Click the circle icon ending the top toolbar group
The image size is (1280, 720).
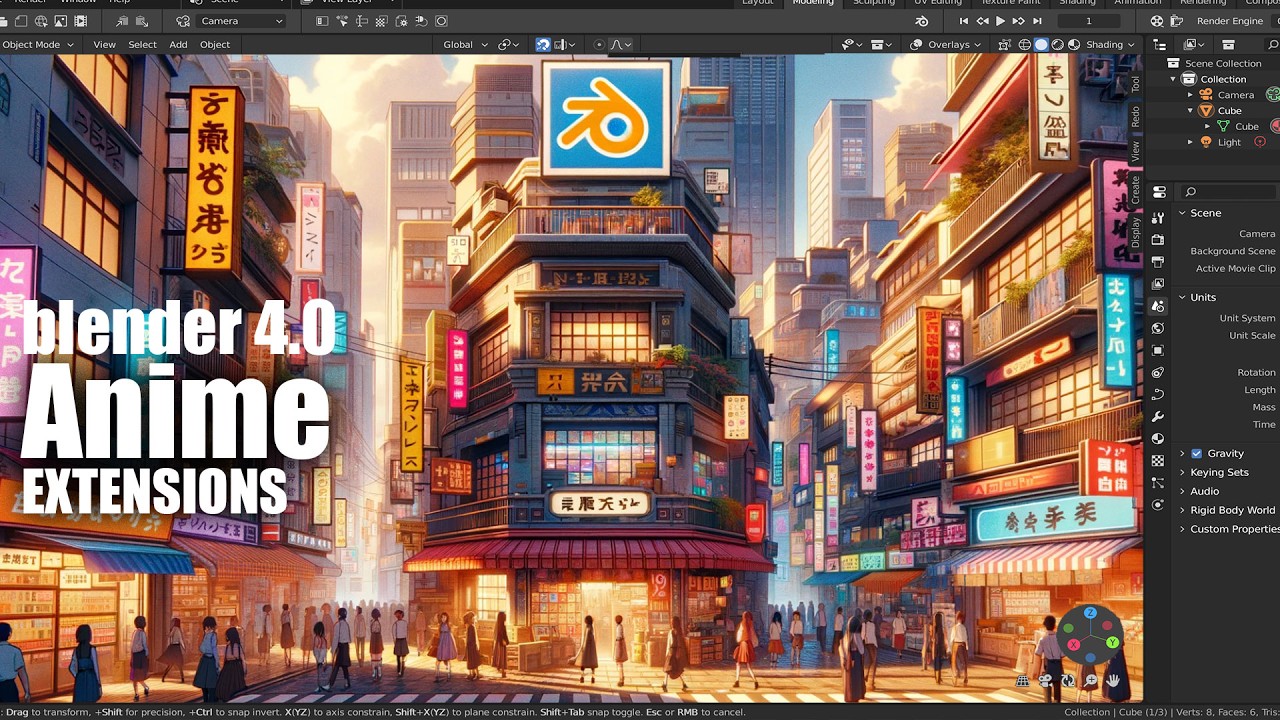click(441, 21)
